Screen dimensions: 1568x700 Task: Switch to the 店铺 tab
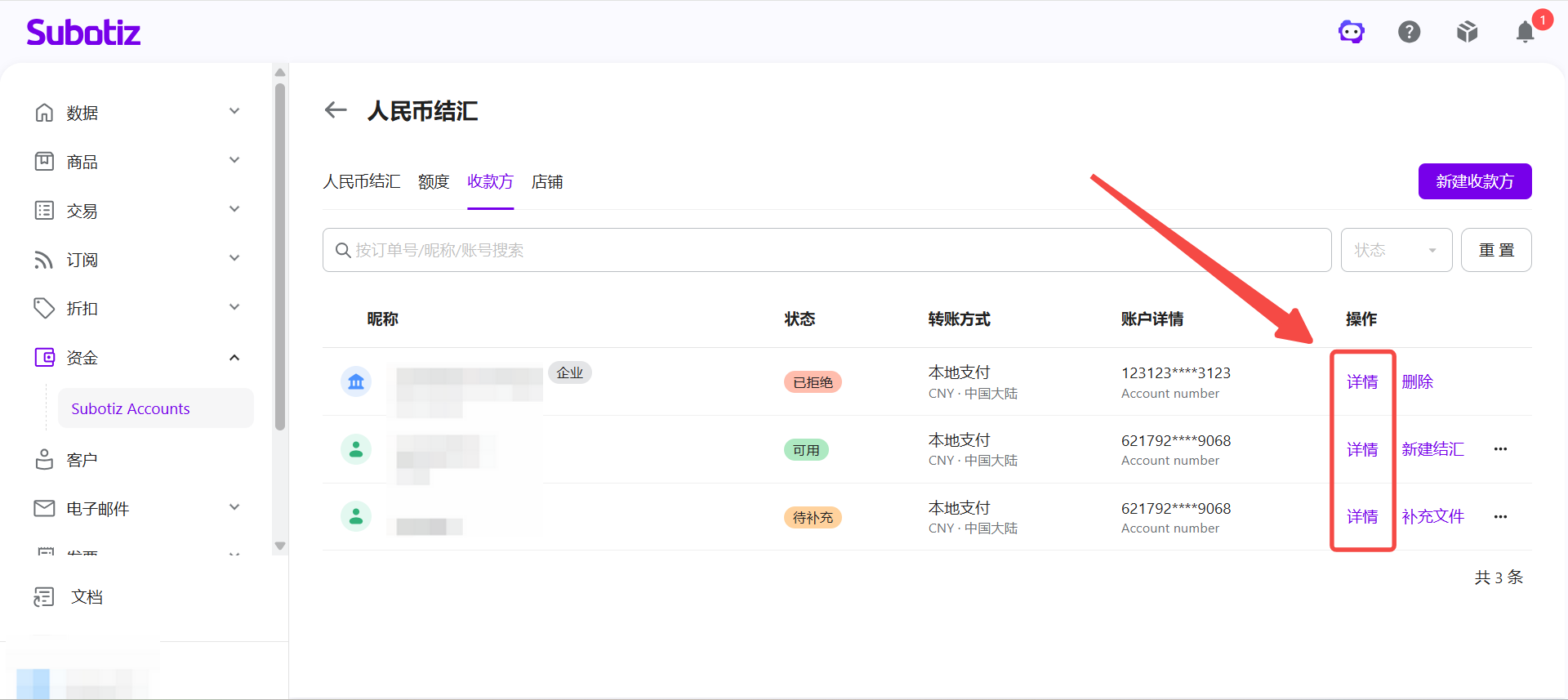click(547, 181)
